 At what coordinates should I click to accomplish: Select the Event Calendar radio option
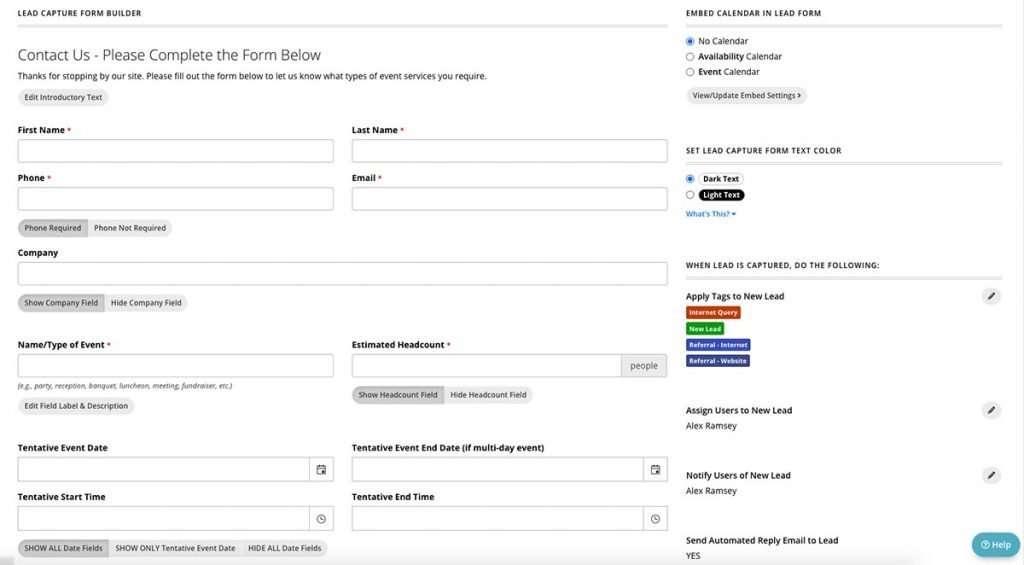pyautogui.click(x=690, y=72)
